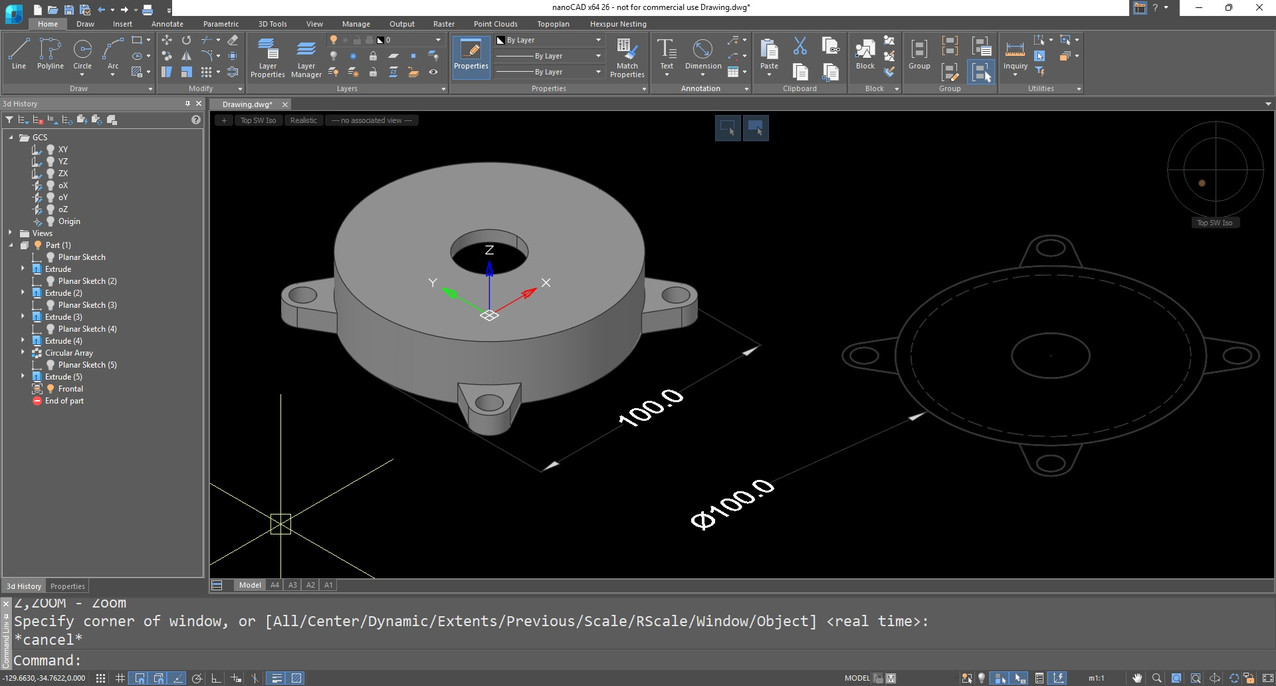Screen dimensions: 1276x686
Task: Toggle visibility bulb of Frontal
Action: tap(50, 389)
